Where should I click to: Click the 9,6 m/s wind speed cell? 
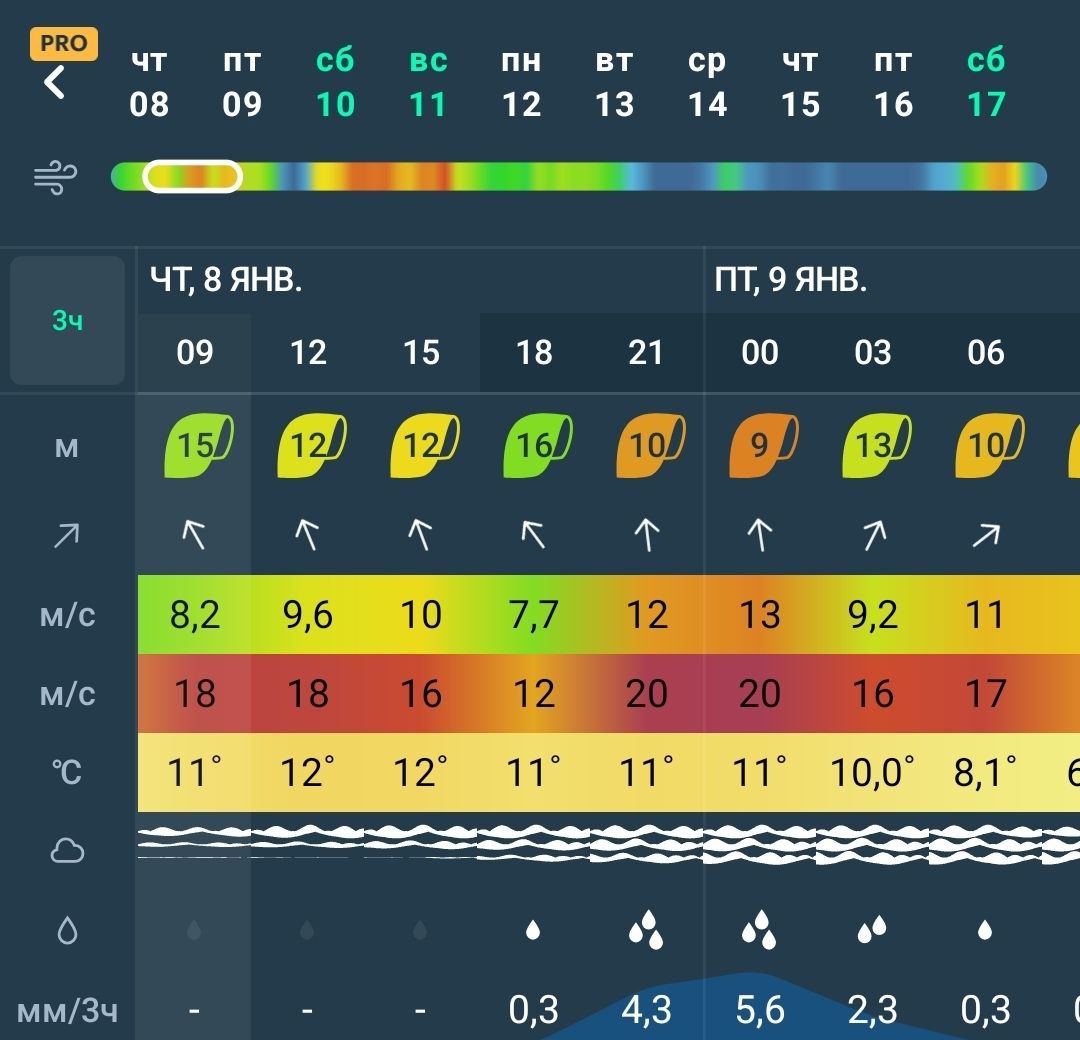pyautogui.click(x=308, y=614)
